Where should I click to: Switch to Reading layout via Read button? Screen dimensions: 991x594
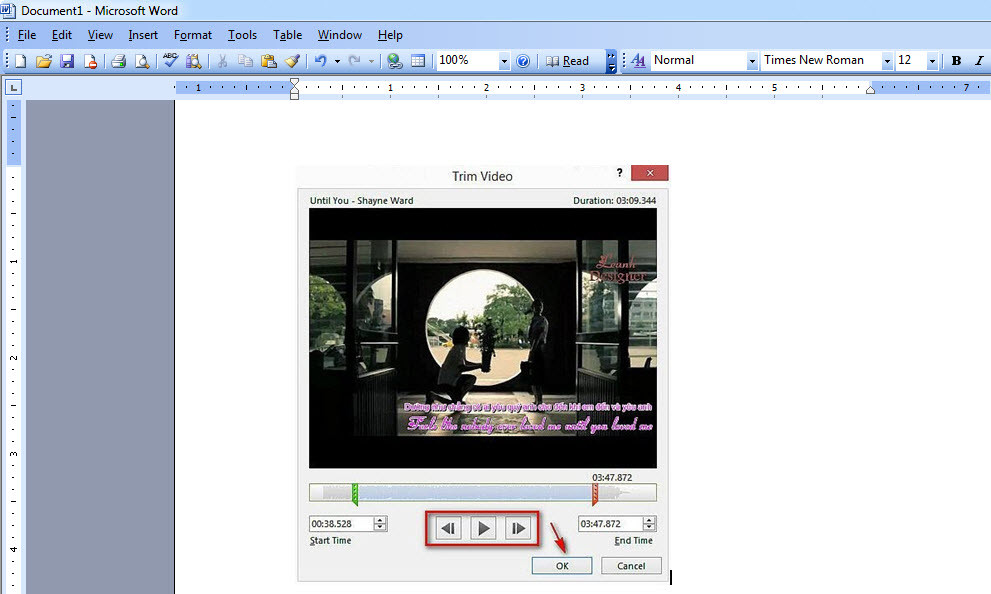click(x=567, y=61)
